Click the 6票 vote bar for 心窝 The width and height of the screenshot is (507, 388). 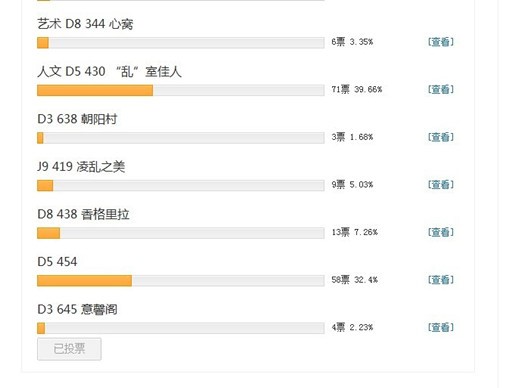coord(181,43)
